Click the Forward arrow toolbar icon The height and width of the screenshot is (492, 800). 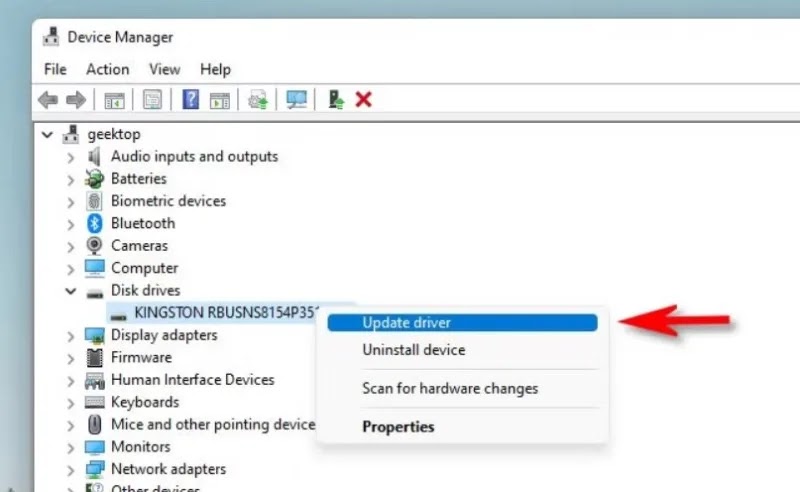coord(76,100)
